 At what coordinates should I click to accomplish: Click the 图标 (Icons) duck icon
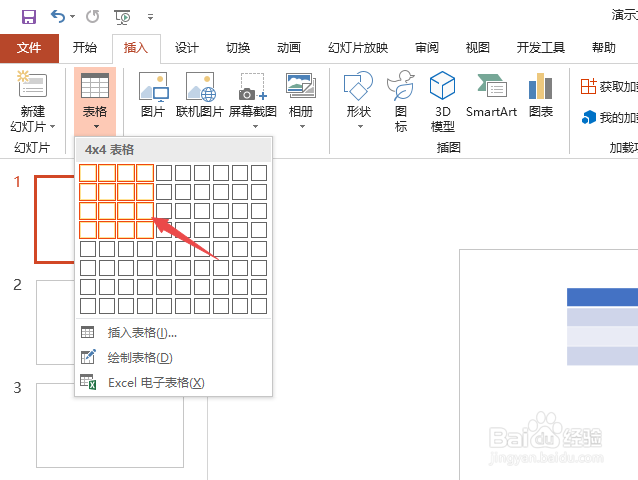(401, 85)
